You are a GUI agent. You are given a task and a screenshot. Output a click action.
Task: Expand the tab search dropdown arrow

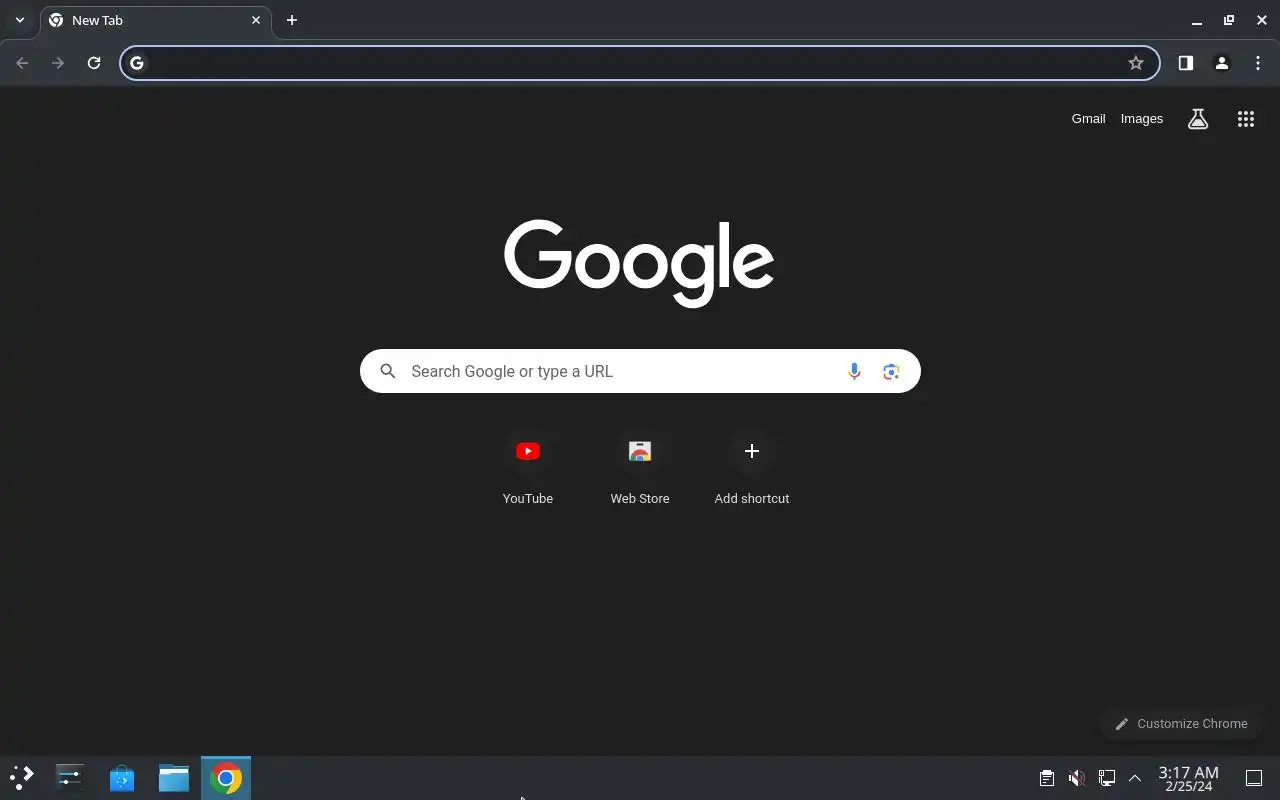19,20
